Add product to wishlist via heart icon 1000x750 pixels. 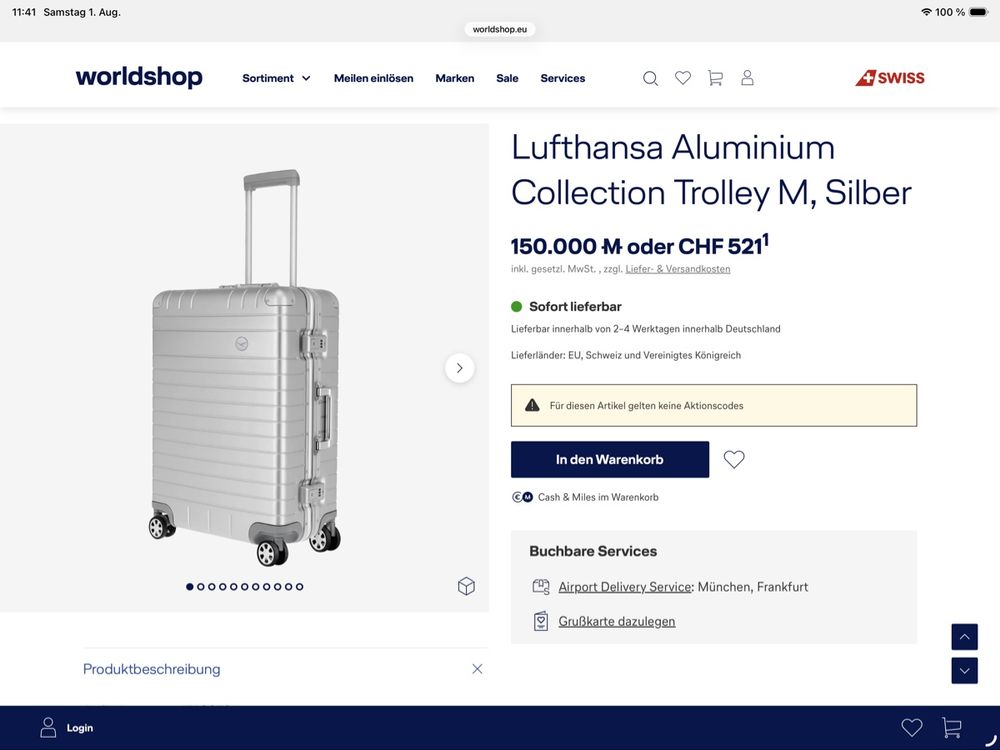[733, 459]
